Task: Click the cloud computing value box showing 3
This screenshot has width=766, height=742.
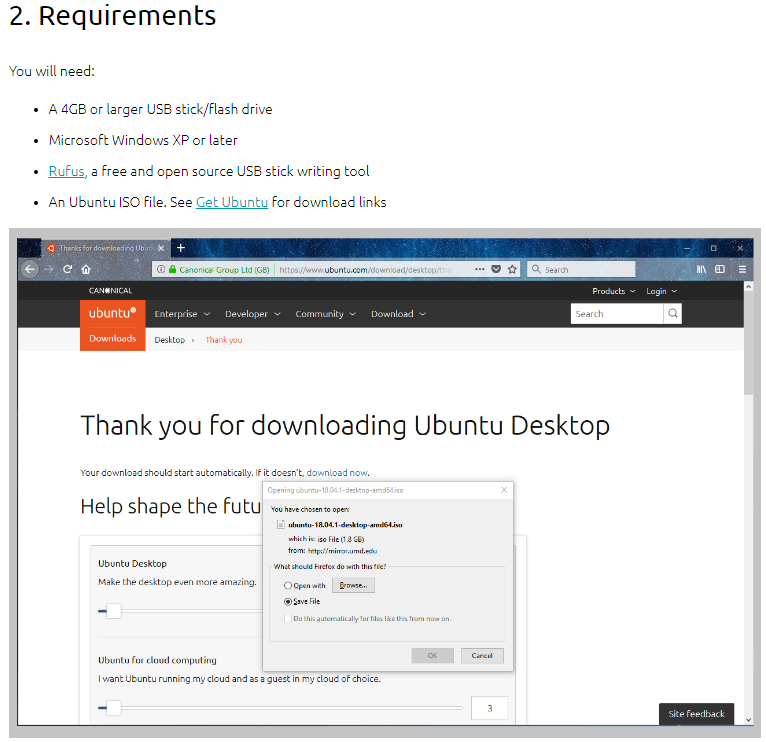Action: (x=489, y=708)
